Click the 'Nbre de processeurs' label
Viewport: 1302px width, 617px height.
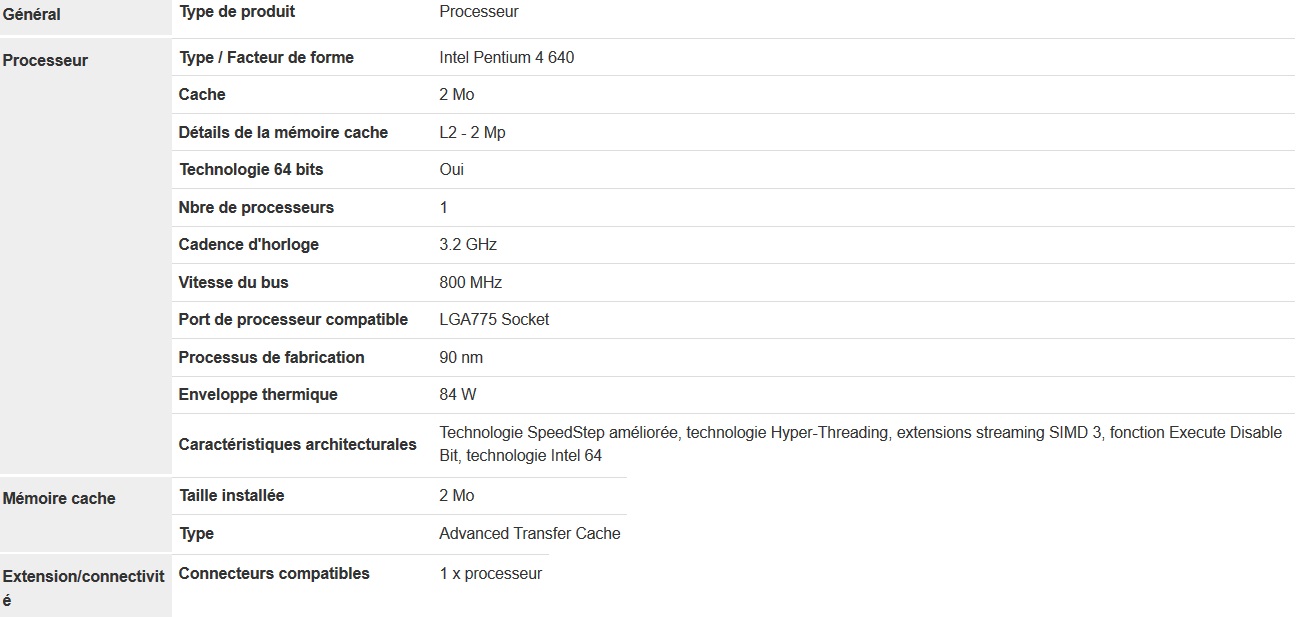[x=256, y=207]
